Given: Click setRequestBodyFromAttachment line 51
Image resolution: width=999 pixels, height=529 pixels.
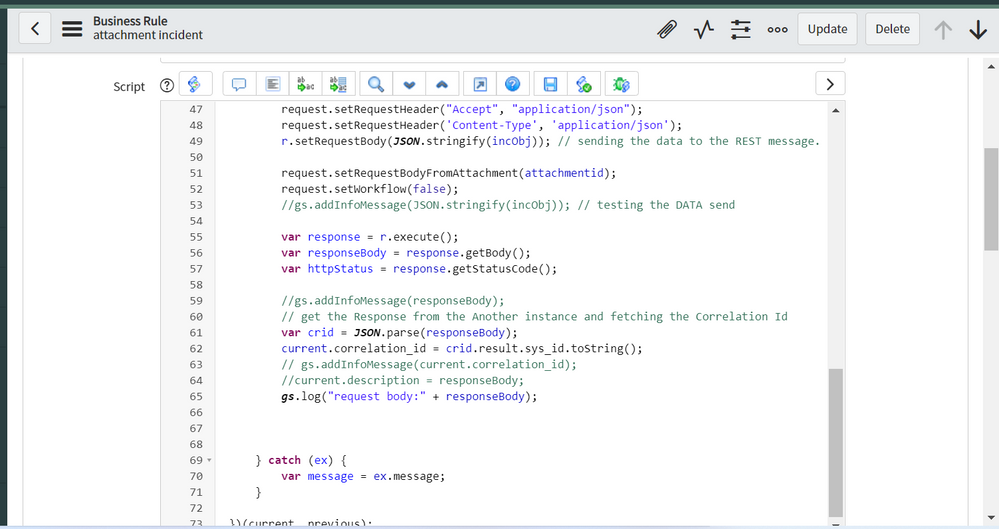Looking at the screenshot, I should tap(449, 173).
